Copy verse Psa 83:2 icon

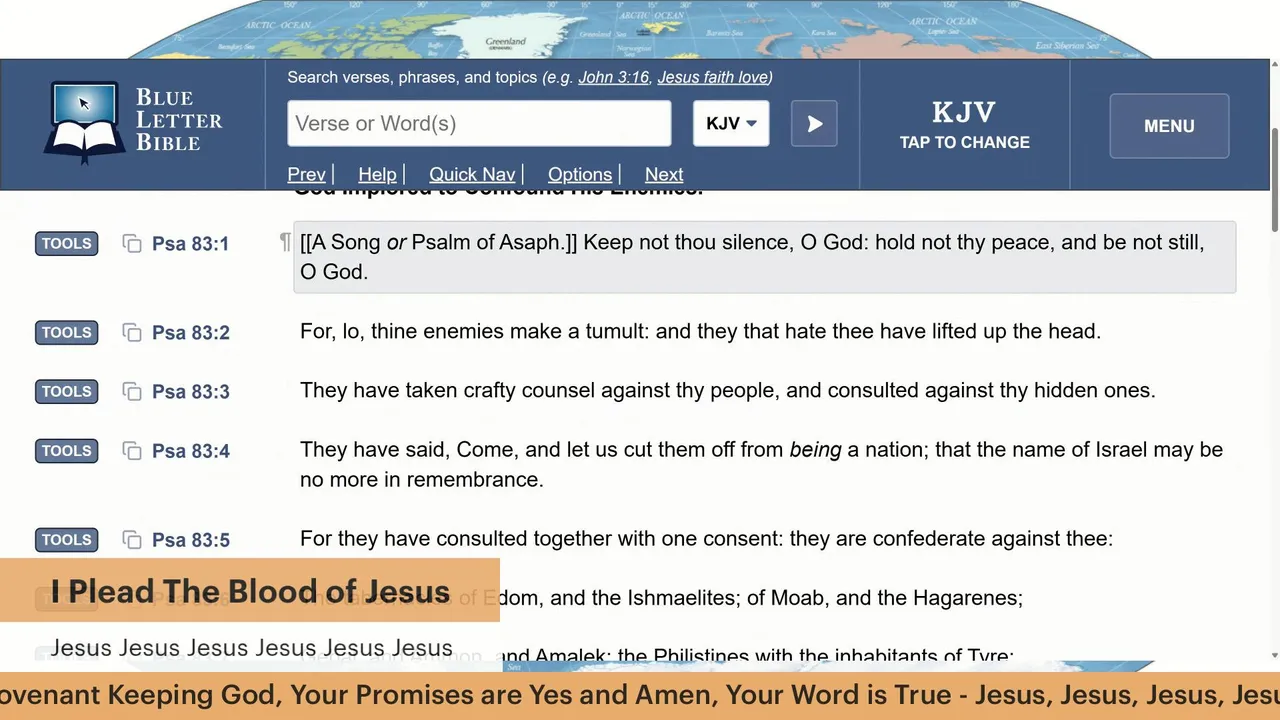click(132, 332)
